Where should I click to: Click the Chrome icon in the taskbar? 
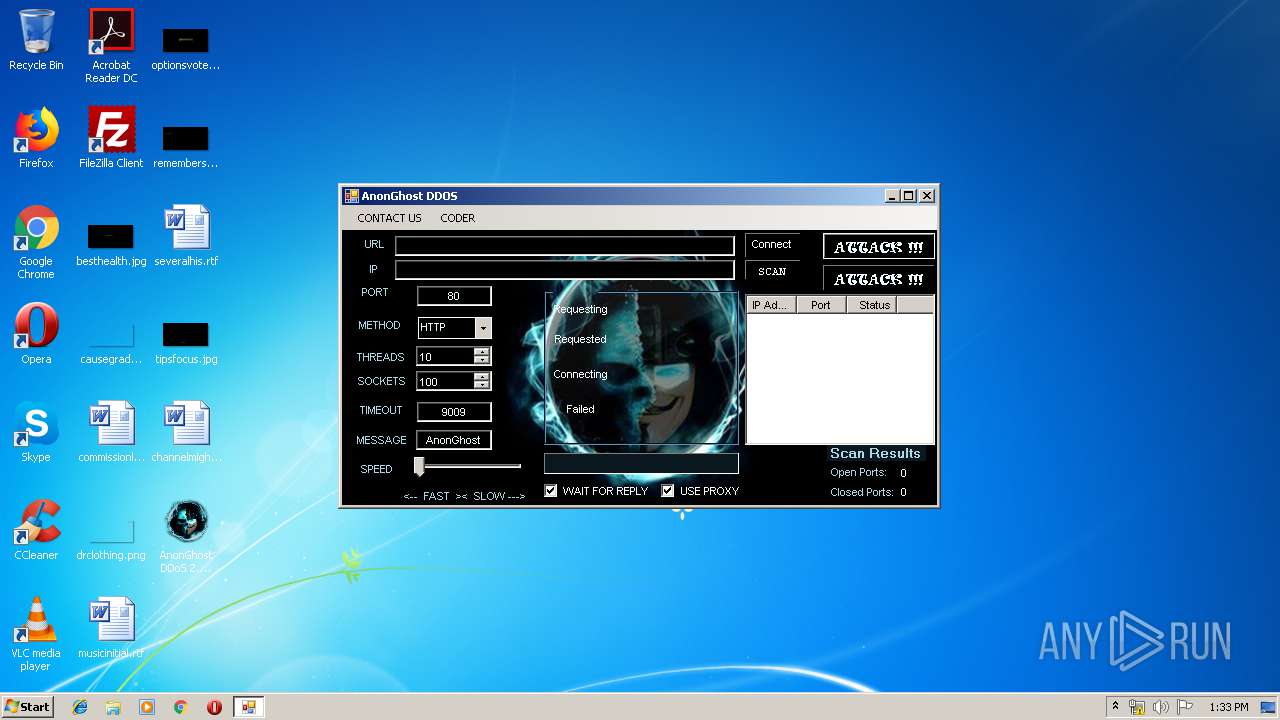point(181,707)
